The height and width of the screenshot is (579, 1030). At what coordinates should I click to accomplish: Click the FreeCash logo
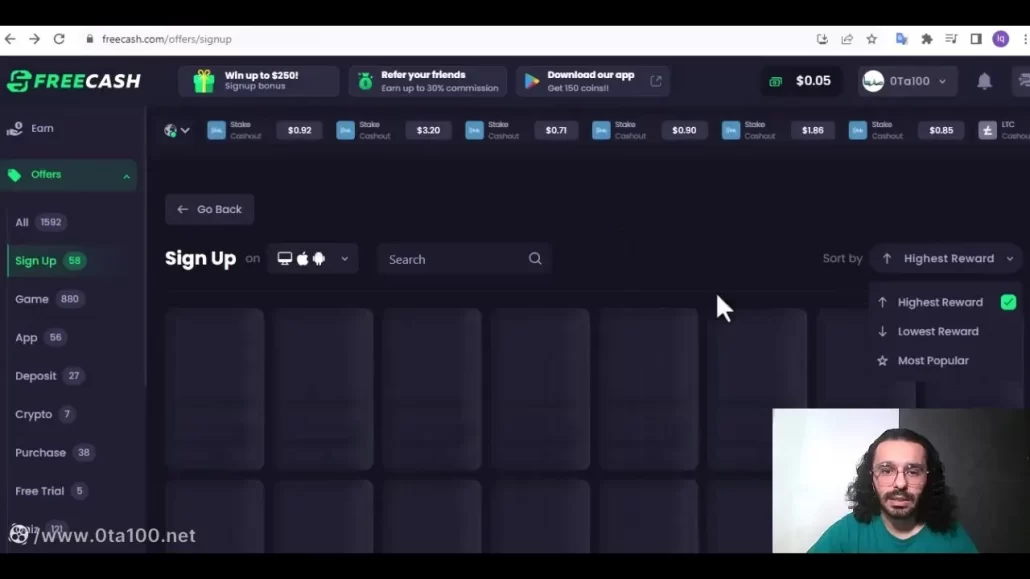[x=73, y=81]
